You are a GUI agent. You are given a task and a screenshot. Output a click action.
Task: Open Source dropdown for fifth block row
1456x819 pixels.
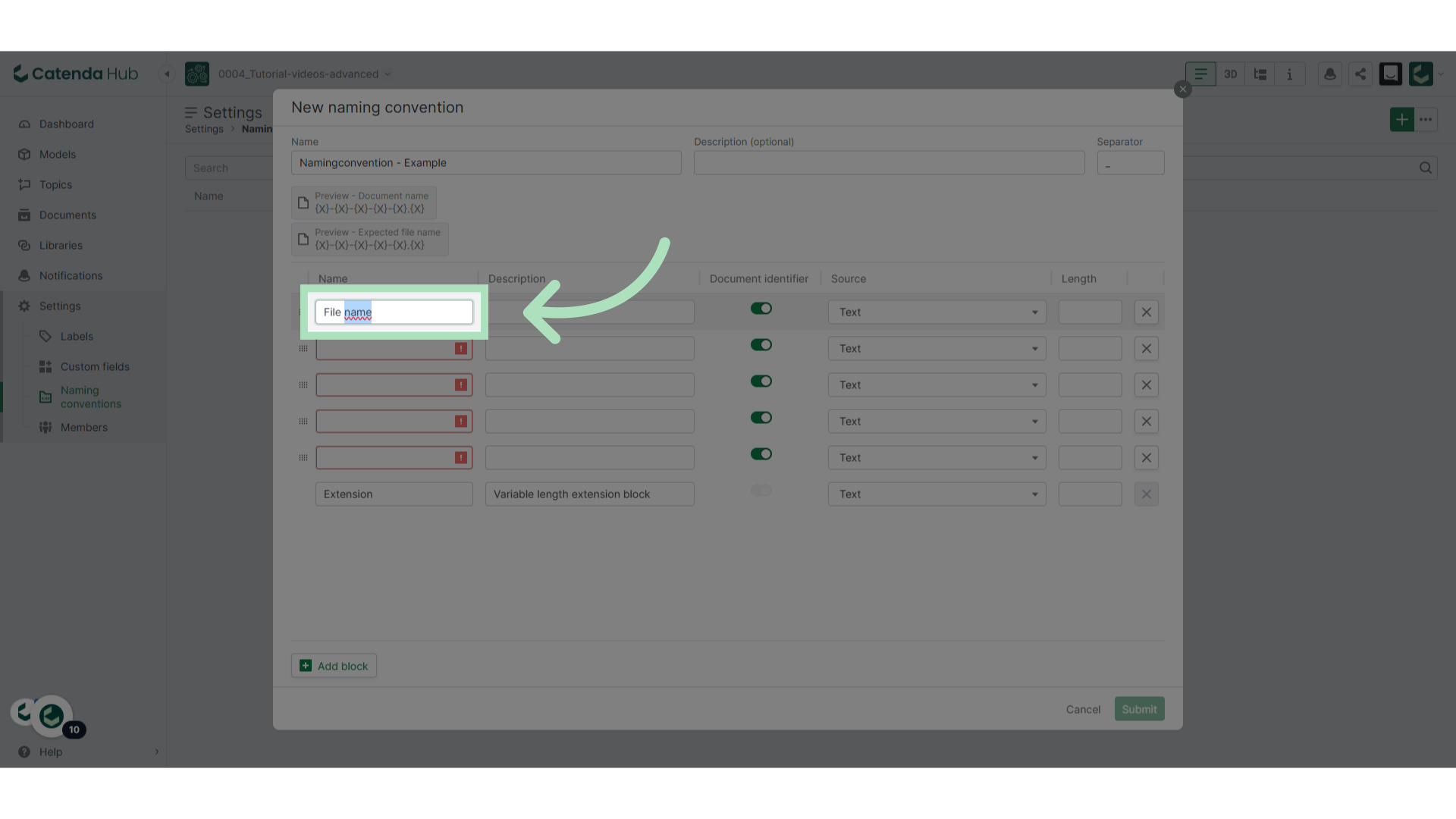click(x=937, y=457)
